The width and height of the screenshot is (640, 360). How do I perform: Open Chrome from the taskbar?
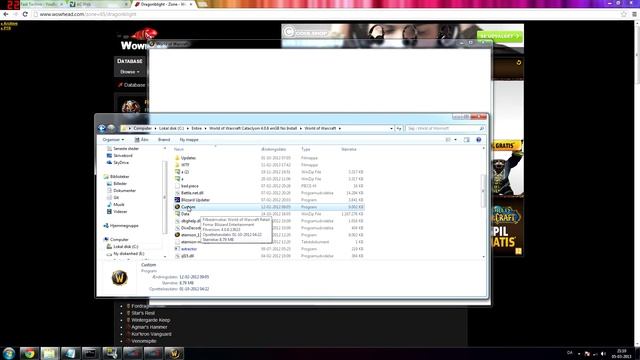29,353
